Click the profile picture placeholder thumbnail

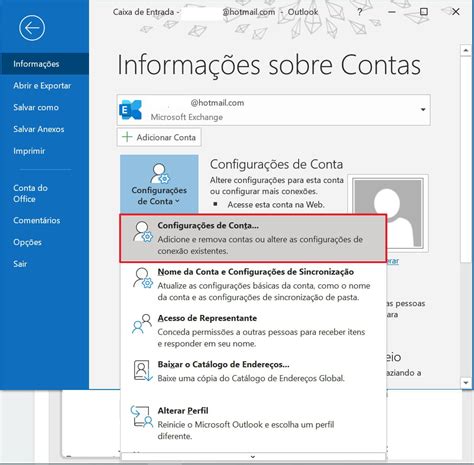(388, 213)
